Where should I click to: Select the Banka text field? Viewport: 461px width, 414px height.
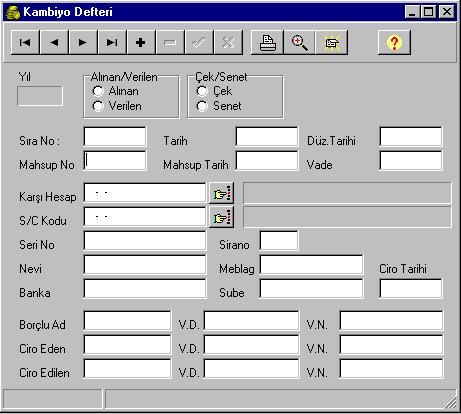[x=145, y=289]
